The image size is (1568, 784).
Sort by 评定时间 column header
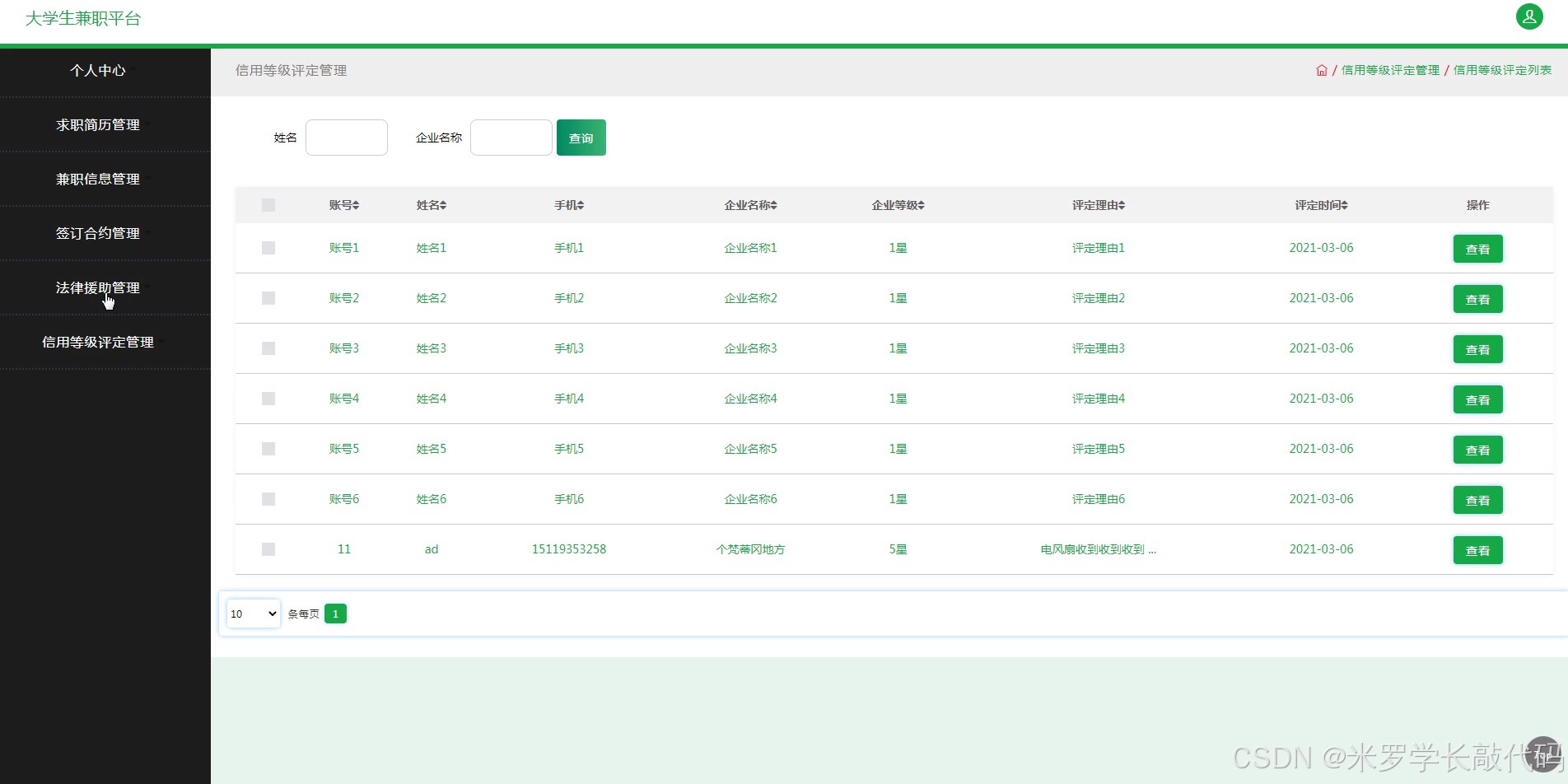[x=1321, y=205]
